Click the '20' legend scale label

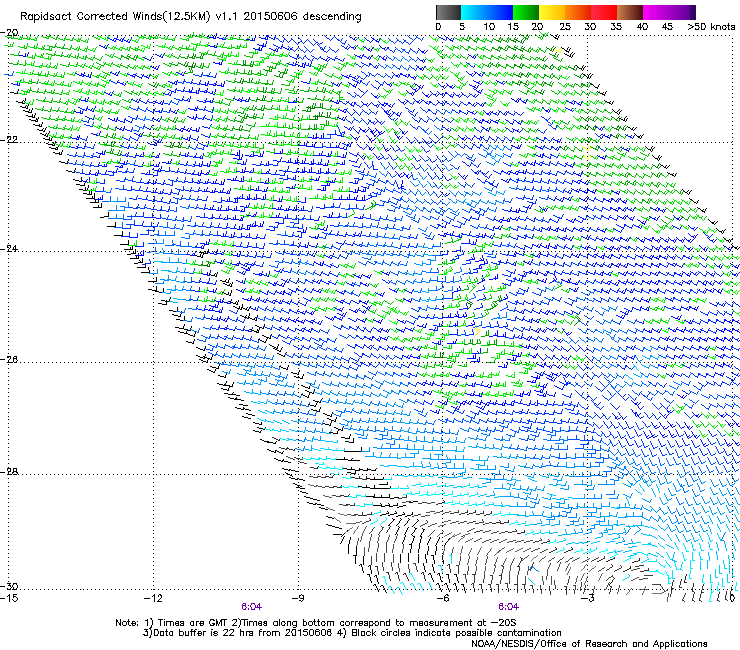(538, 27)
